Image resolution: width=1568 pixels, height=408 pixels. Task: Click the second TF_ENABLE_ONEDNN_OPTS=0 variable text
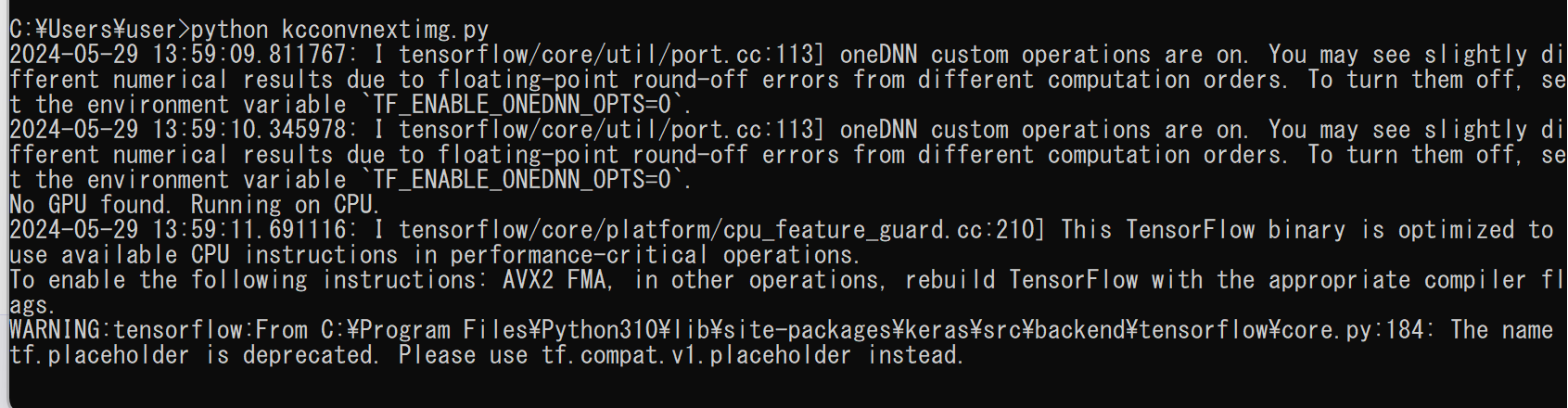[x=527, y=181]
